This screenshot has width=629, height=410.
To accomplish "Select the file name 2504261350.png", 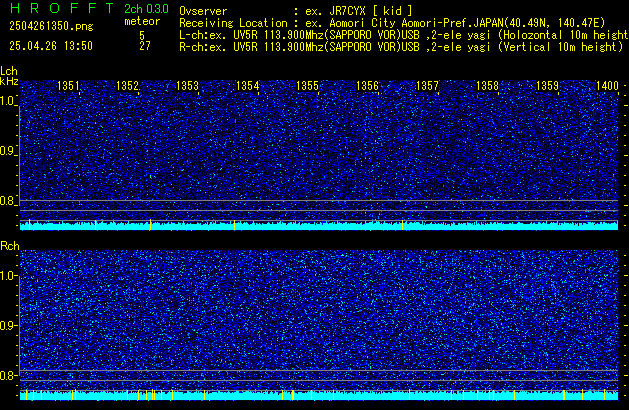I will pos(51,26).
